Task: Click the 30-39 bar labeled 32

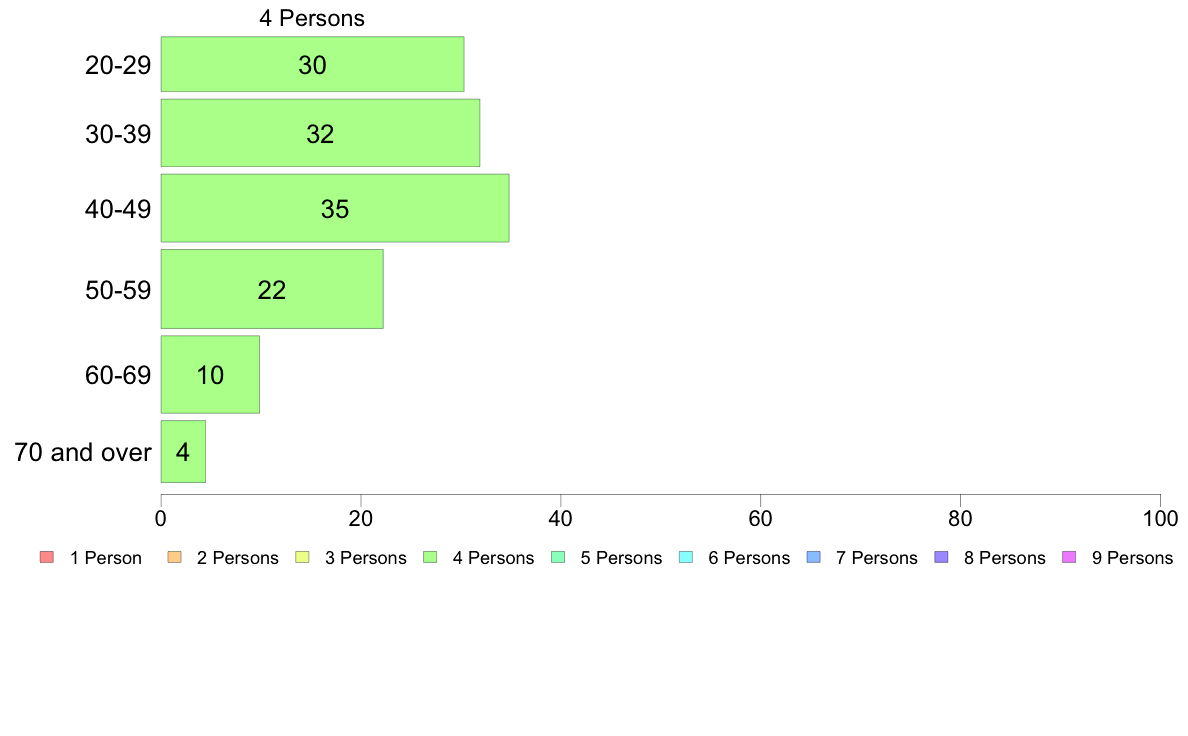Action: (x=320, y=133)
